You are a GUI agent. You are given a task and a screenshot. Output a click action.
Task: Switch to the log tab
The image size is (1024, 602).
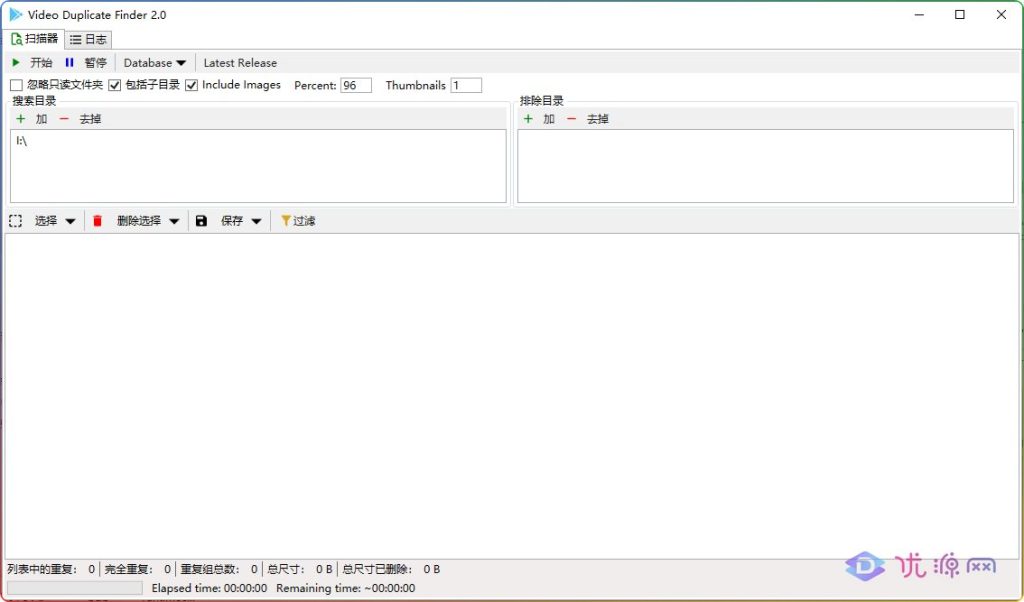pos(88,39)
